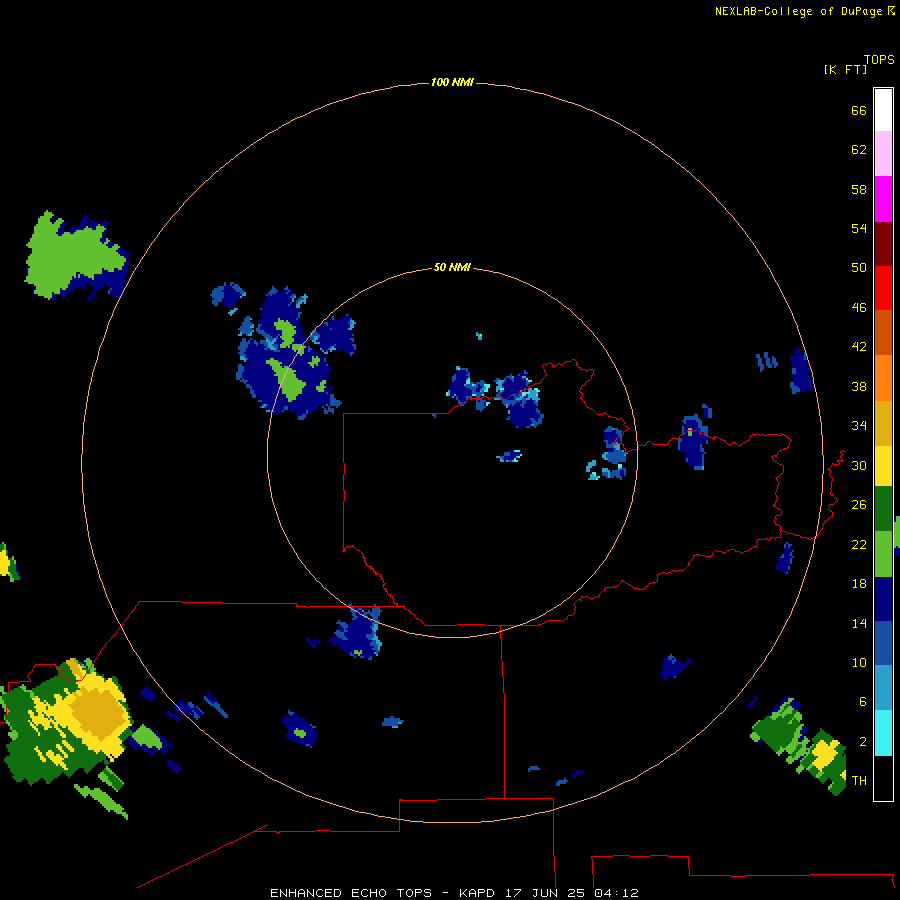The width and height of the screenshot is (900, 900).
Task: Click the TH threshold label in legend
Action: (x=859, y=780)
